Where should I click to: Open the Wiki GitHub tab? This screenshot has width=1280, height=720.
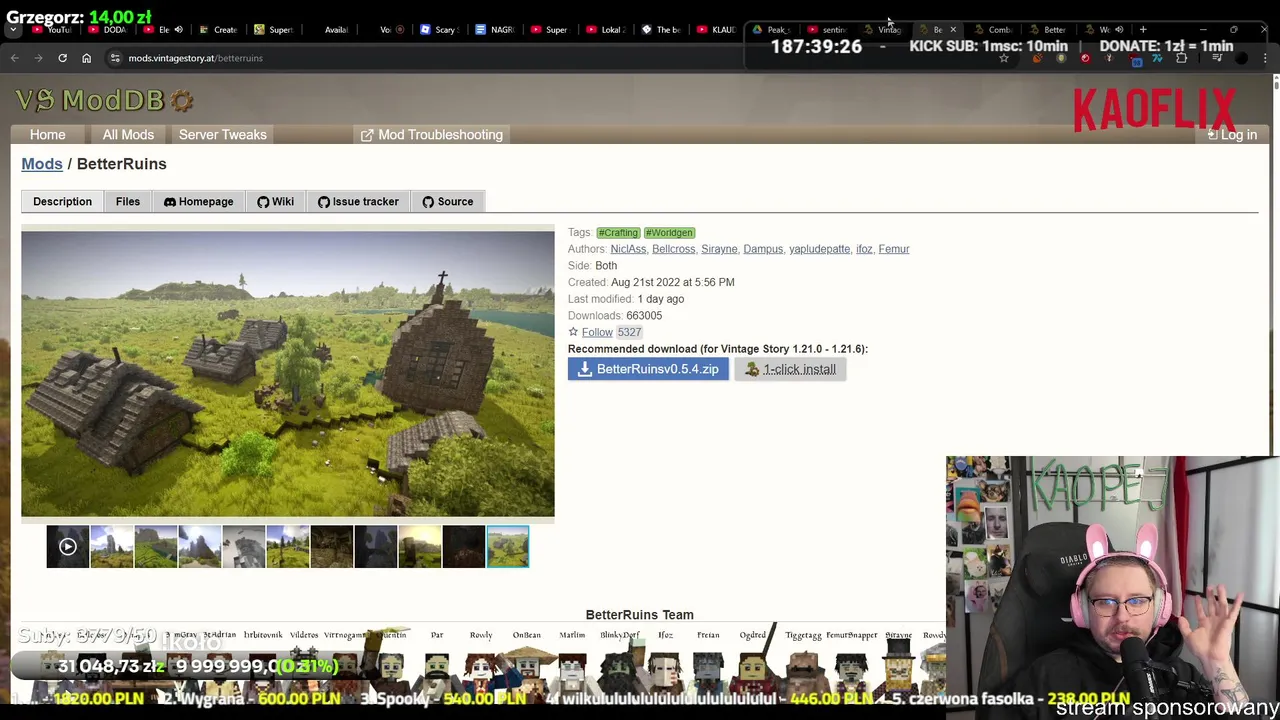pos(275,202)
